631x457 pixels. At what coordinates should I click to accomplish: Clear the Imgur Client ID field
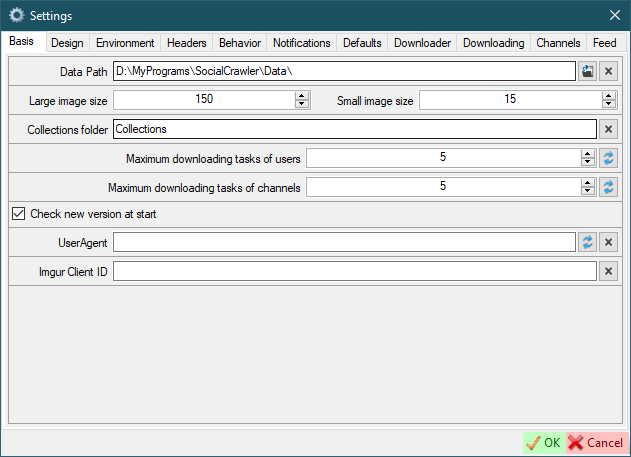pos(608,271)
